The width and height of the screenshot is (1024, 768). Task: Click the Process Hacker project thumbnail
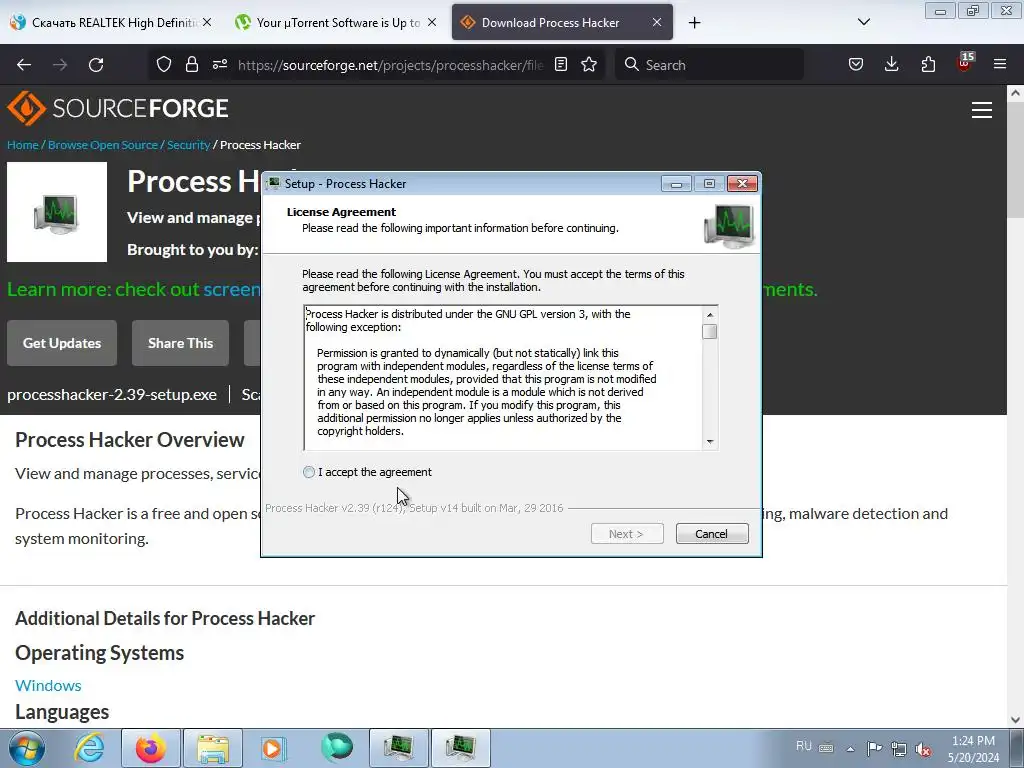pyautogui.click(x=57, y=212)
